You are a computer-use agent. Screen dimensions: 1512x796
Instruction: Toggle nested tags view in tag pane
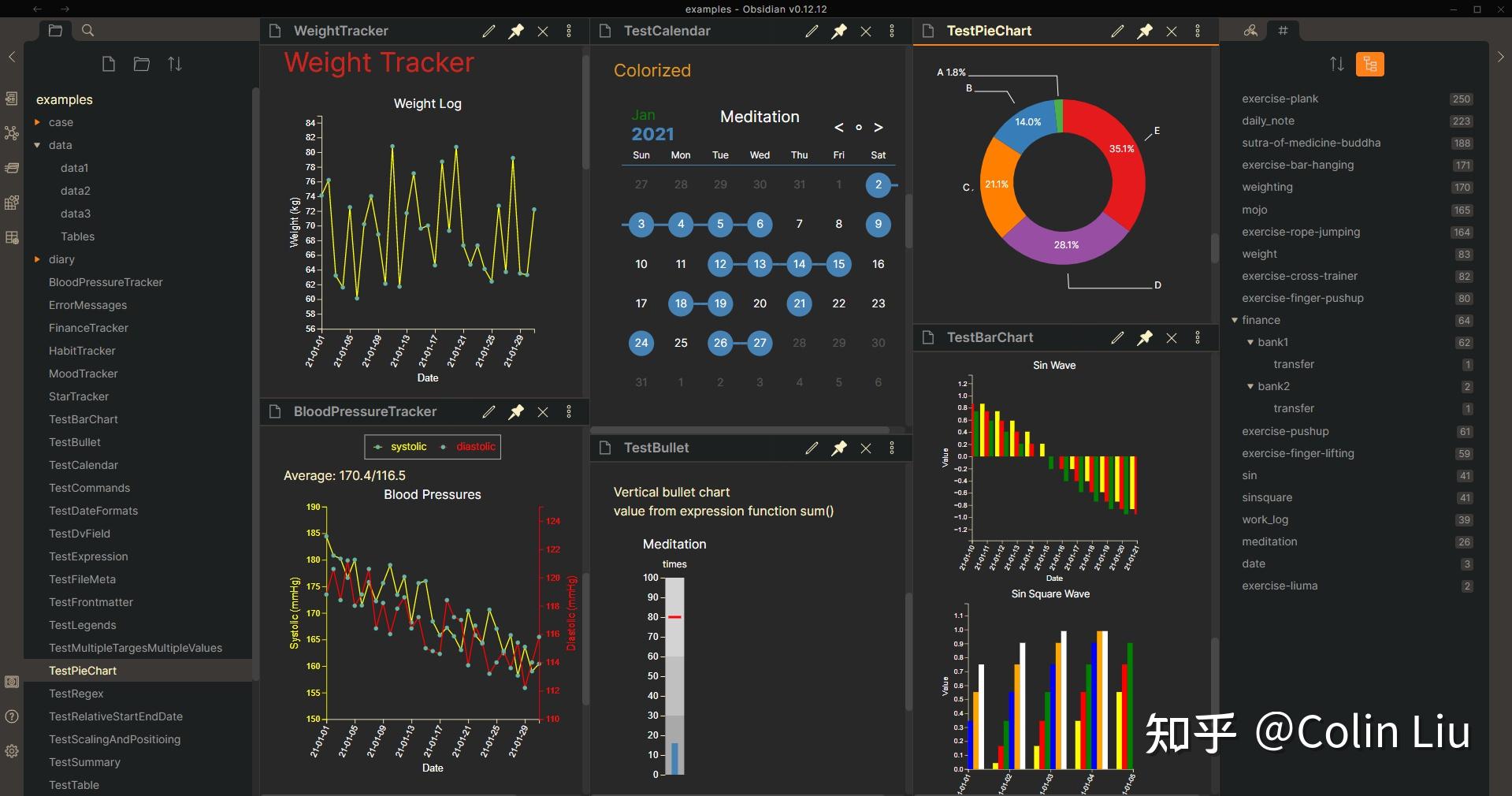[1370, 64]
